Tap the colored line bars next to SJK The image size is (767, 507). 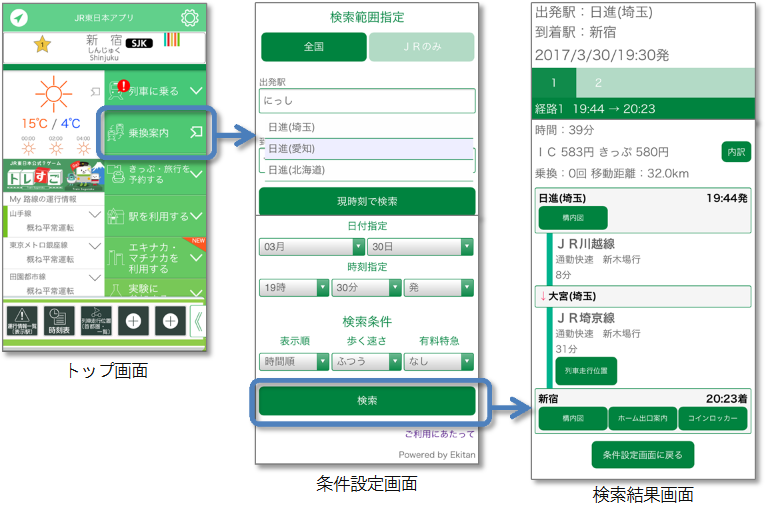[x=172, y=40]
